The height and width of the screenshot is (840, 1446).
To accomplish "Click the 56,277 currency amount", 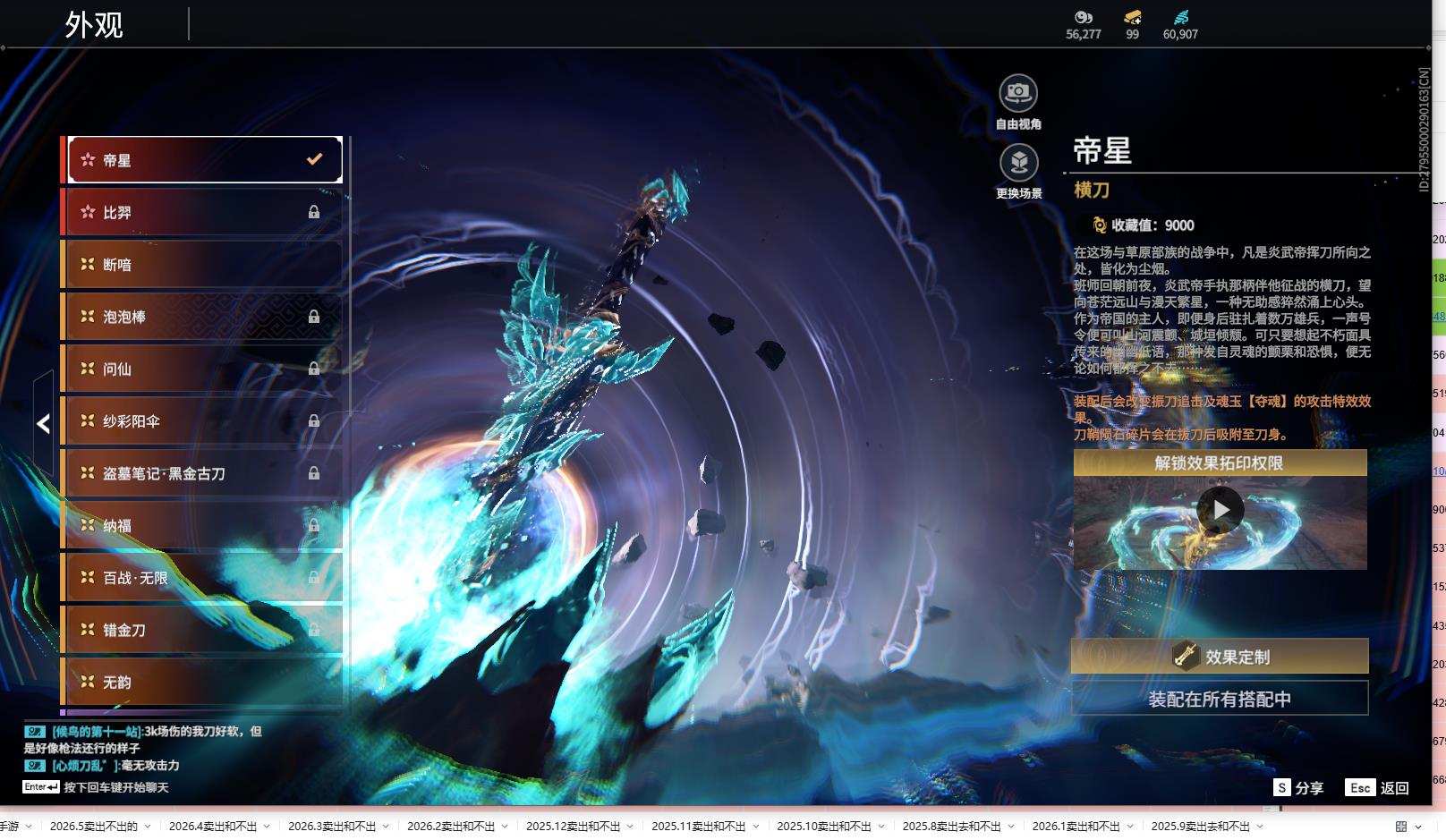I will 1084,34.
